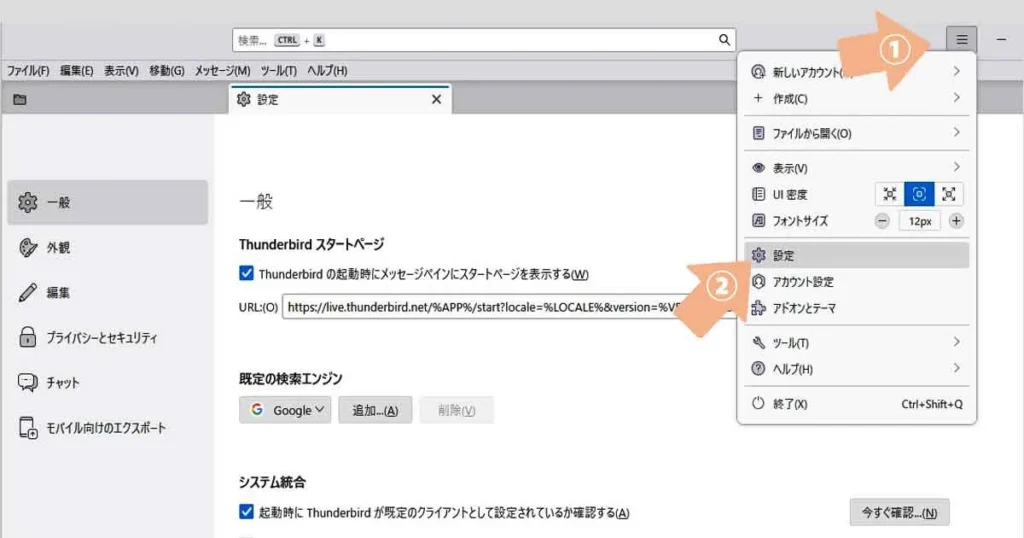Toggle default client check on startup checkbox

point(246,512)
